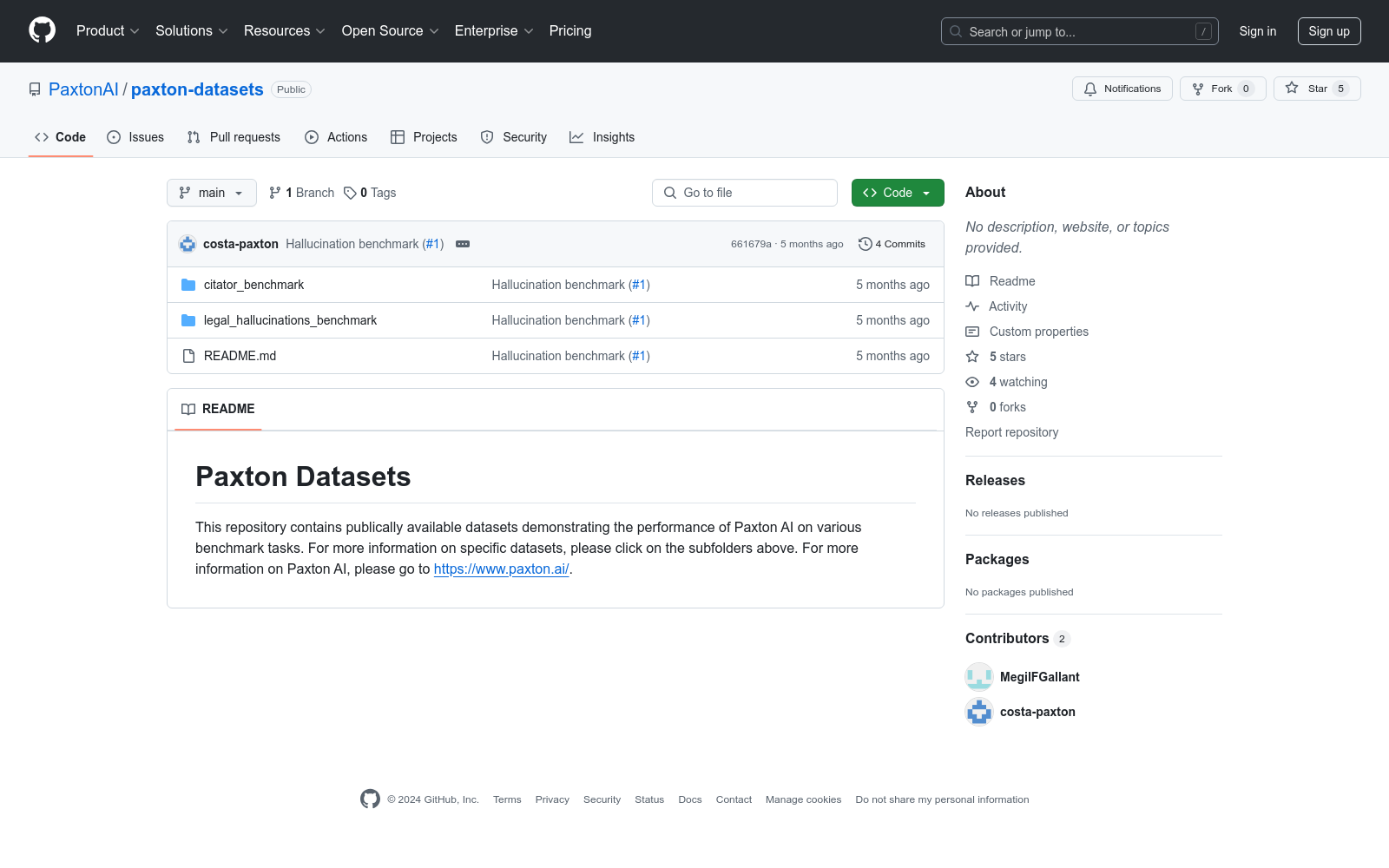
Task: Go to the Actions tab
Action: point(336,137)
